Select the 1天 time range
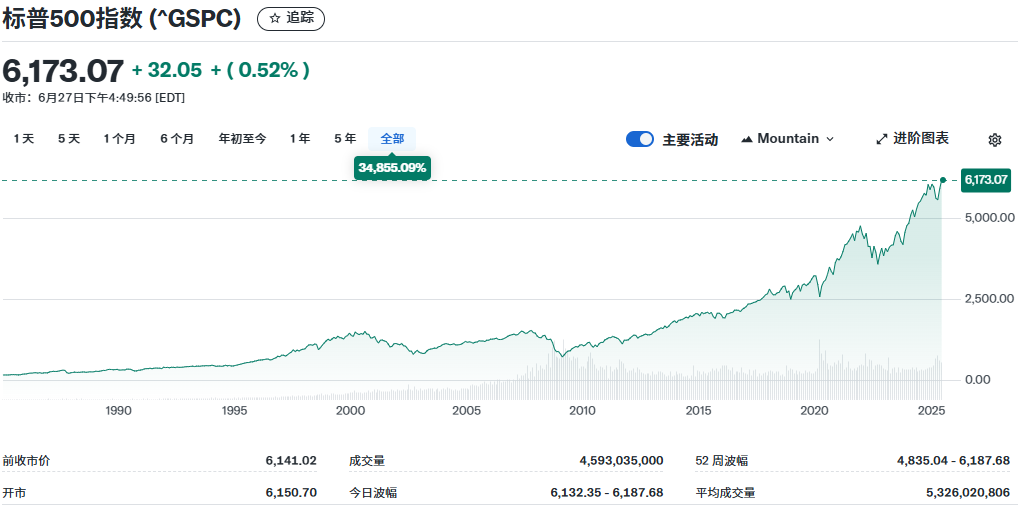Image resolution: width=1024 pixels, height=505 pixels. coord(24,138)
